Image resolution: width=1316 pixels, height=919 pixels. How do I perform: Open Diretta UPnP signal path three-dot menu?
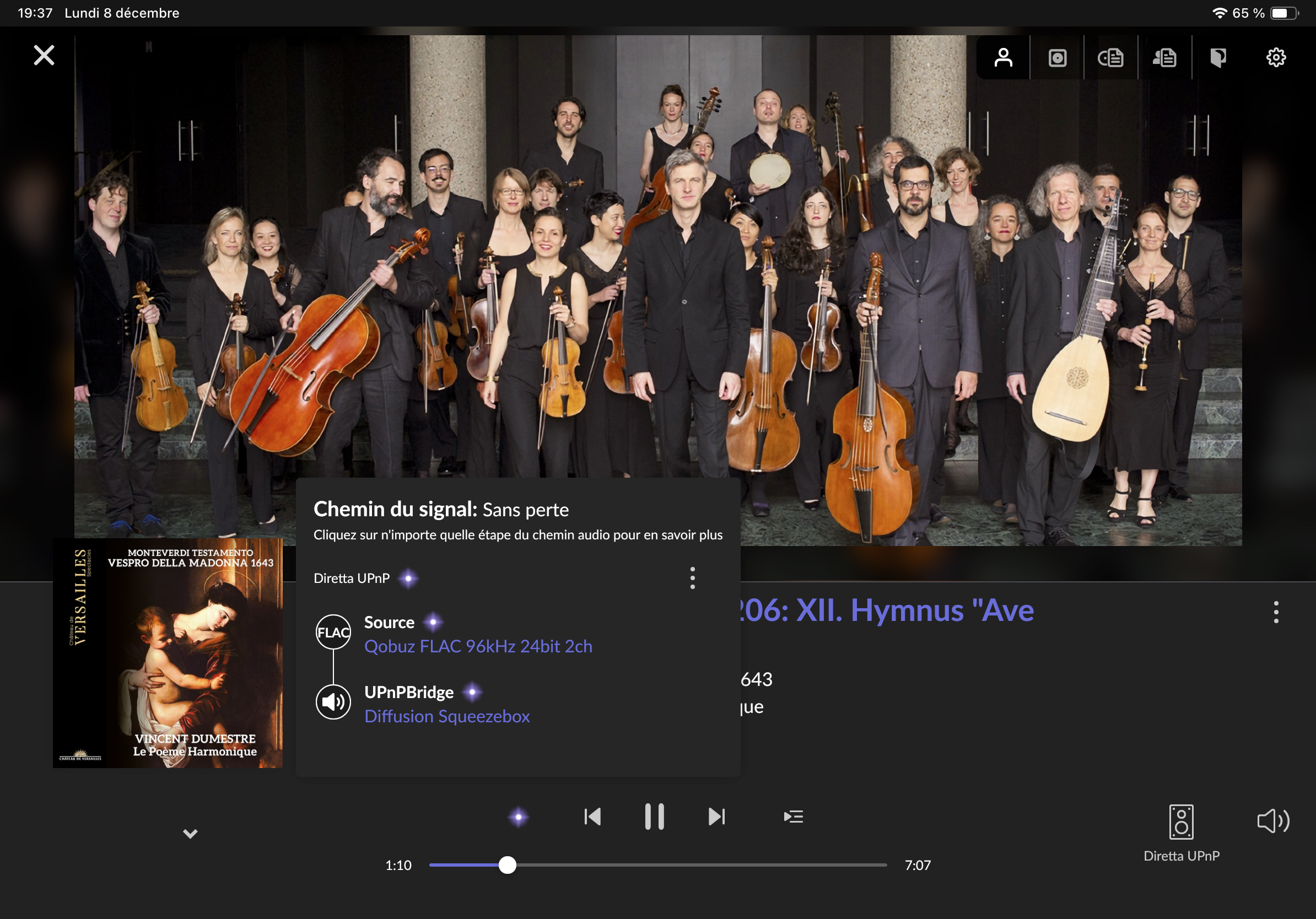(692, 578)
